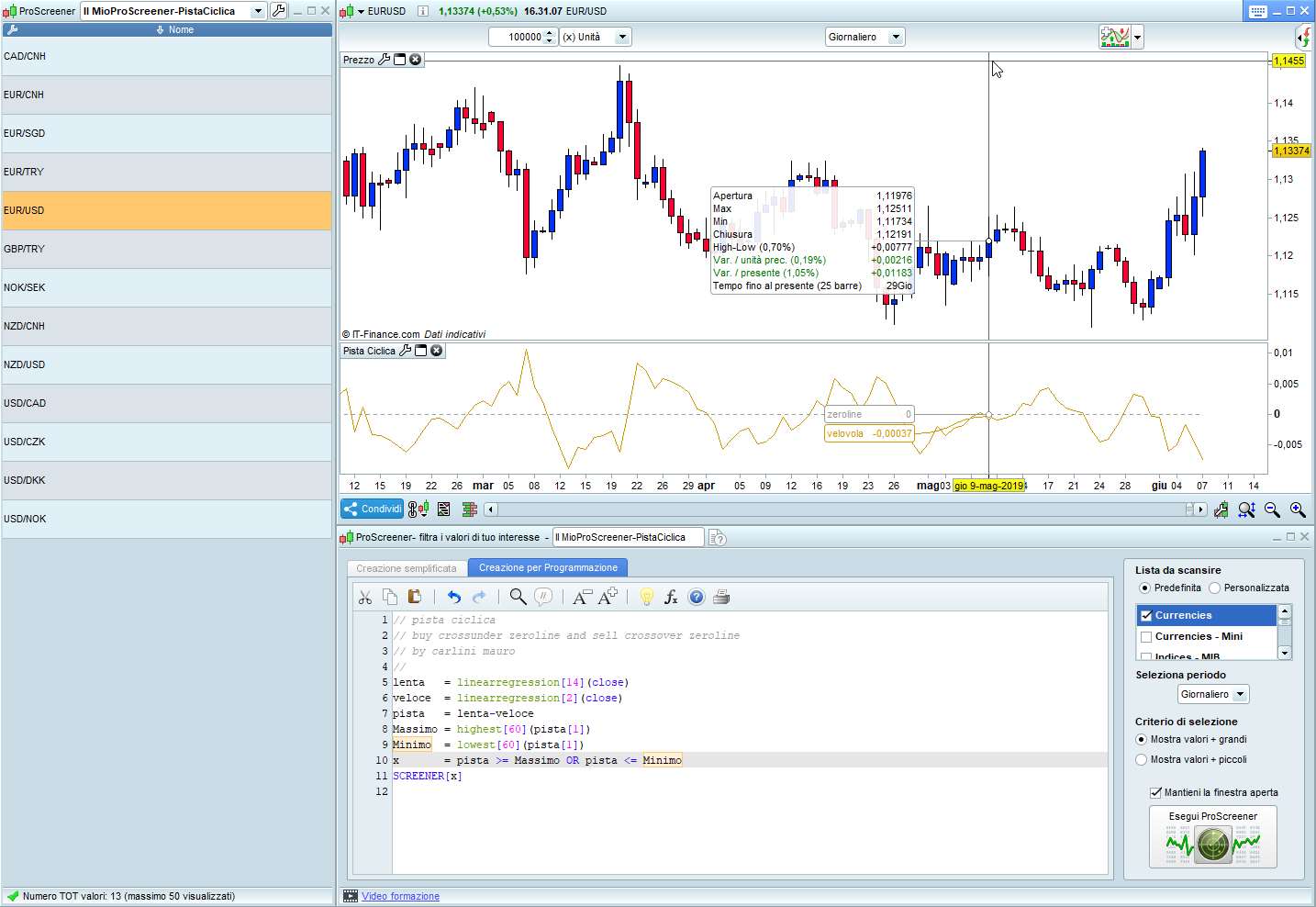Open Pista Ciclica indicator settings wrench
This screenshot has width=1316, height=907.
pyautogui.click(x=405, y=351)
